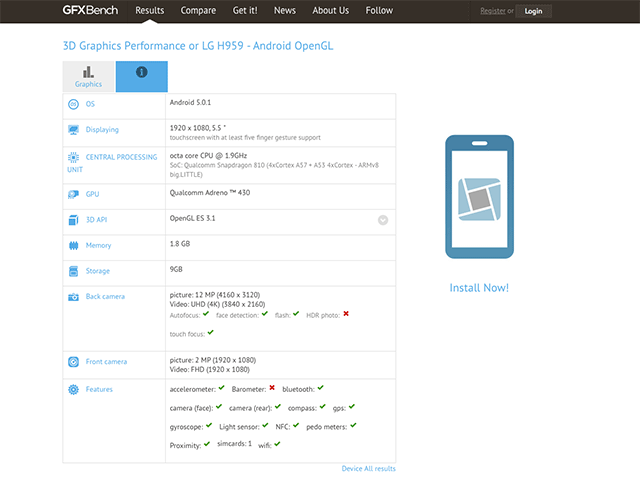Viewport: 640px width, 480px height.
Task: Click the bluetooth check mark
Action: pyautogui.click(x=320, y=388)
